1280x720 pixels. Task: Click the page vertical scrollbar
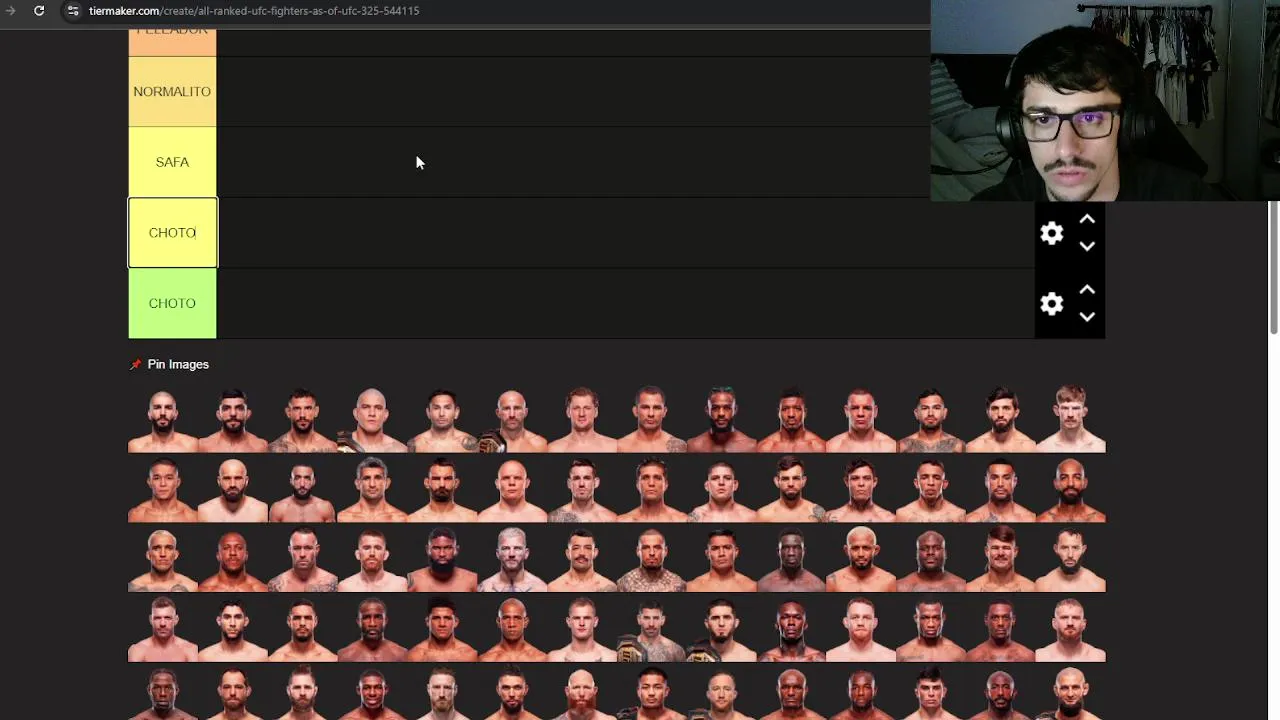click(1273, 268)
